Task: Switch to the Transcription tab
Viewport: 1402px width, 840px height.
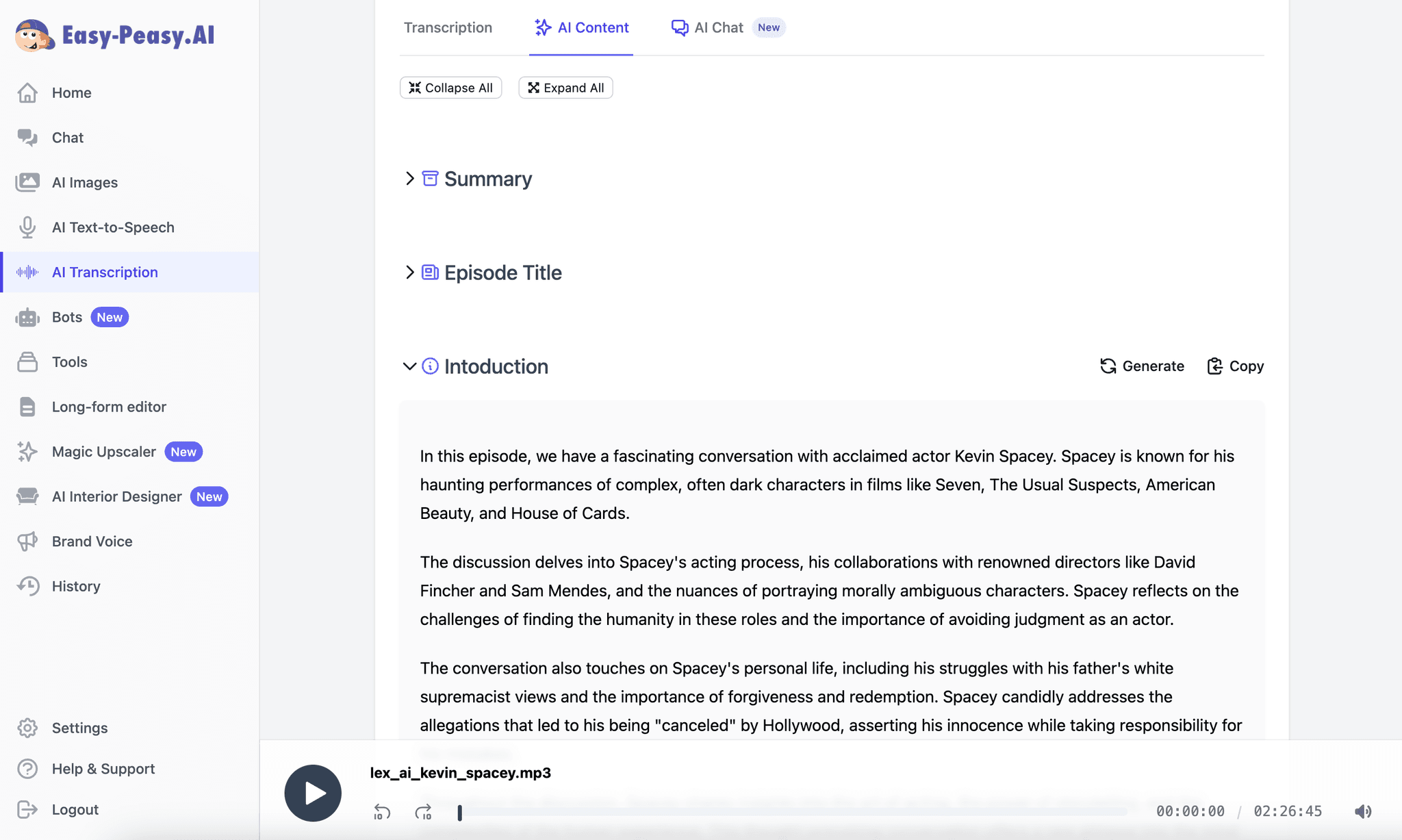Action: [448, 27]
